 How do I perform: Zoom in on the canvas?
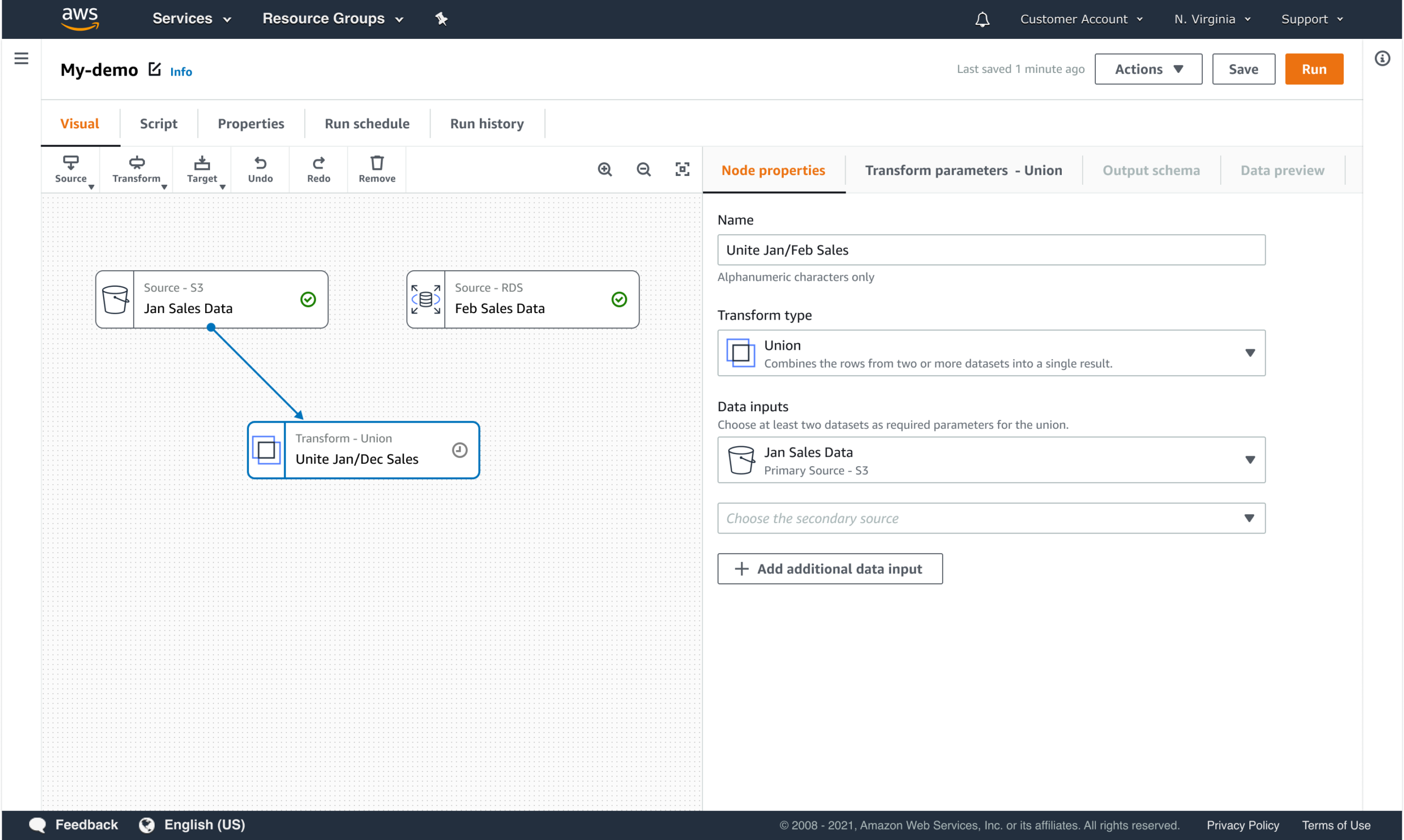(x=605, y=169)
